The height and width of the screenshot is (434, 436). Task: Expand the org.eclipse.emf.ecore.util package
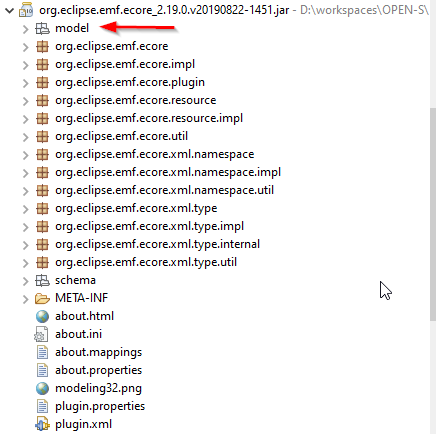tap(26, 137)
